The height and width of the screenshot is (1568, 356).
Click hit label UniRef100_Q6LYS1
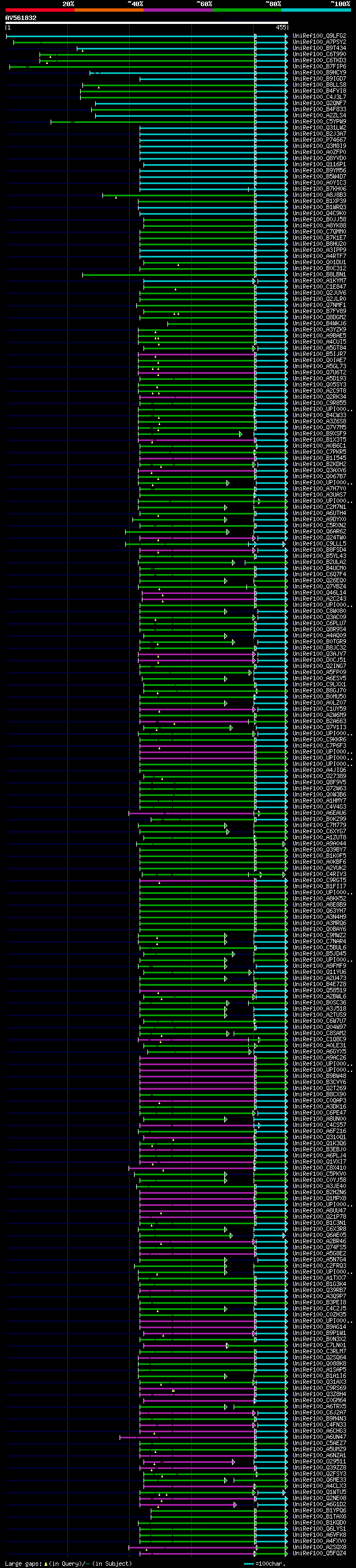319,1529
